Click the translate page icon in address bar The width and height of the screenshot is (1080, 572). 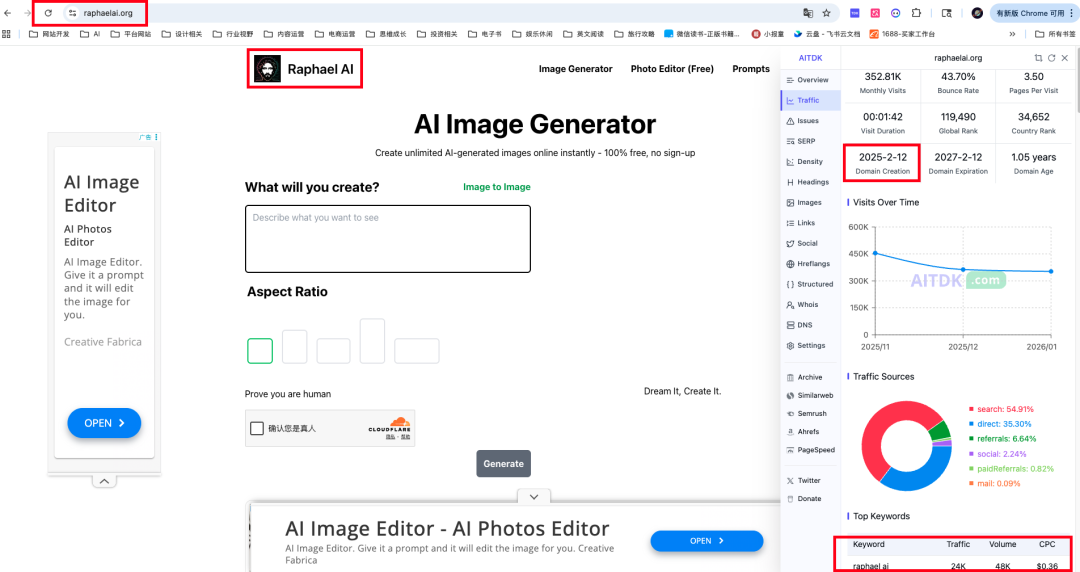tap(808, 13)
